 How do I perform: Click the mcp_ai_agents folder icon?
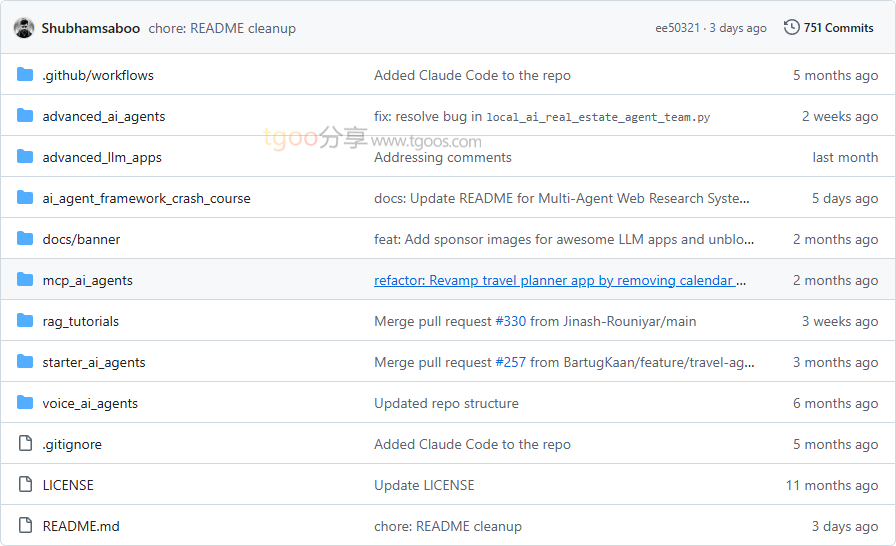25,280
